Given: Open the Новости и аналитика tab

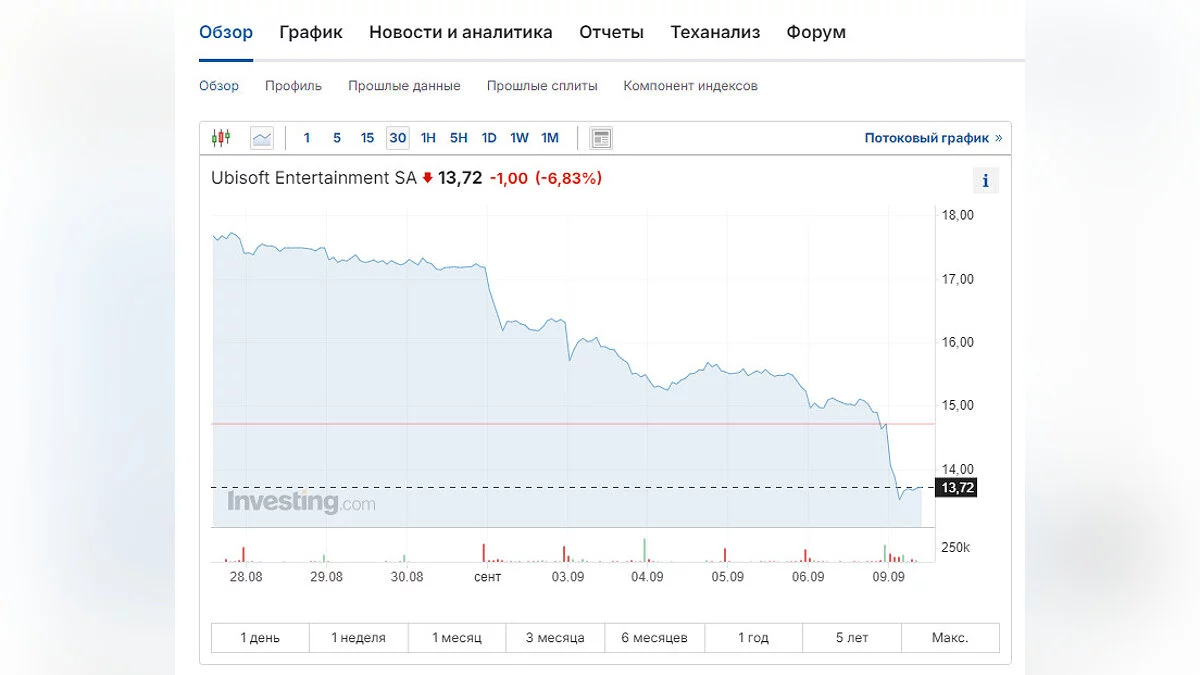Looking at the screenshot, I should [x=460, y=32].
